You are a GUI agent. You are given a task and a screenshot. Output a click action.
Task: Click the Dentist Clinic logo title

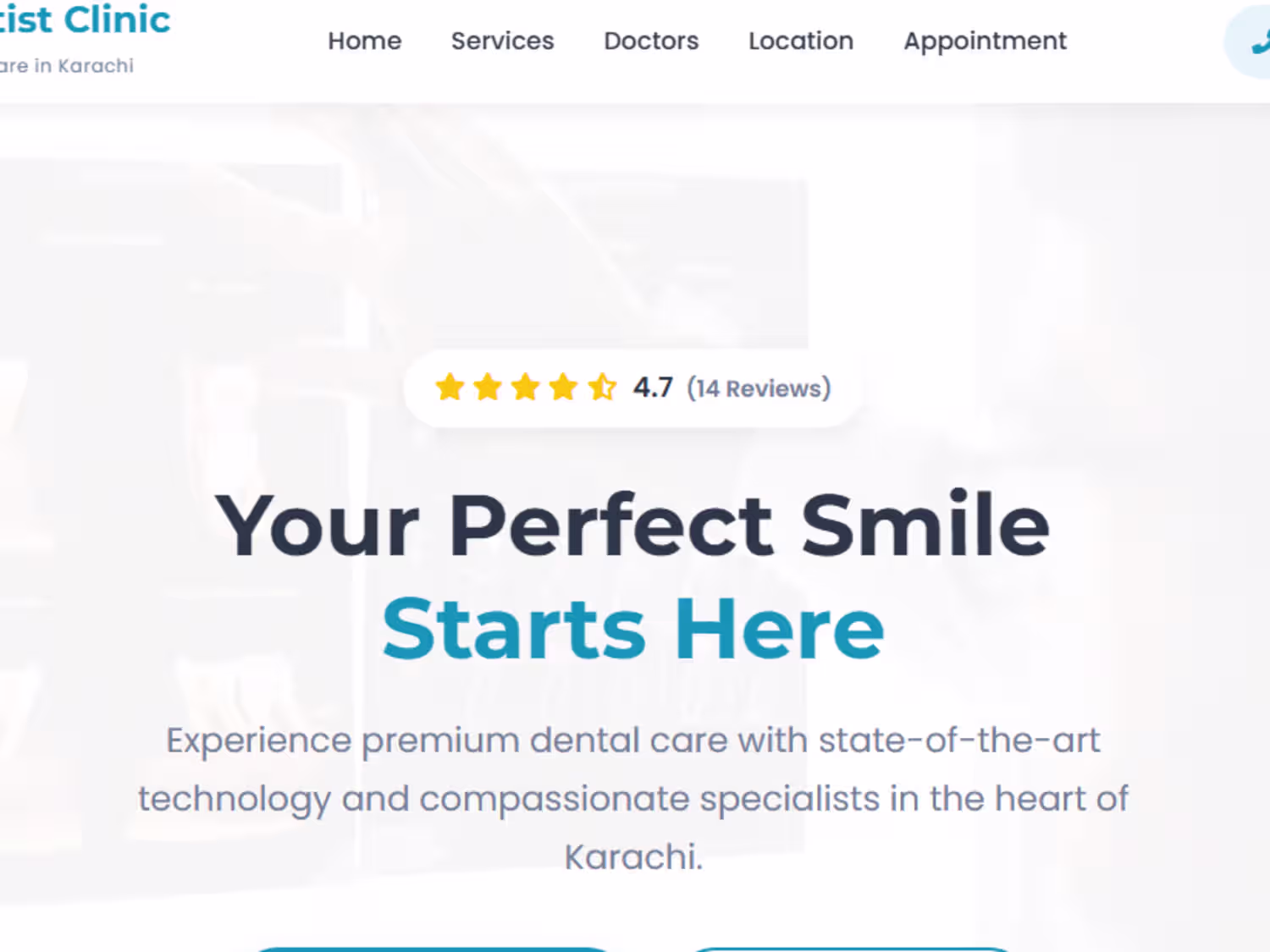pyautogui.click(x=85, y=19)
